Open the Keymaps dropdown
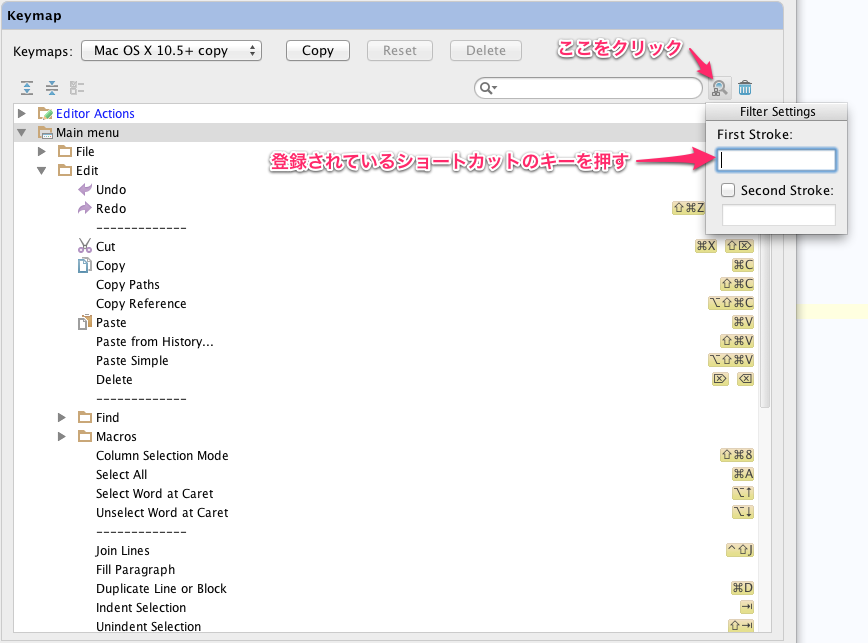 point(171,50)
